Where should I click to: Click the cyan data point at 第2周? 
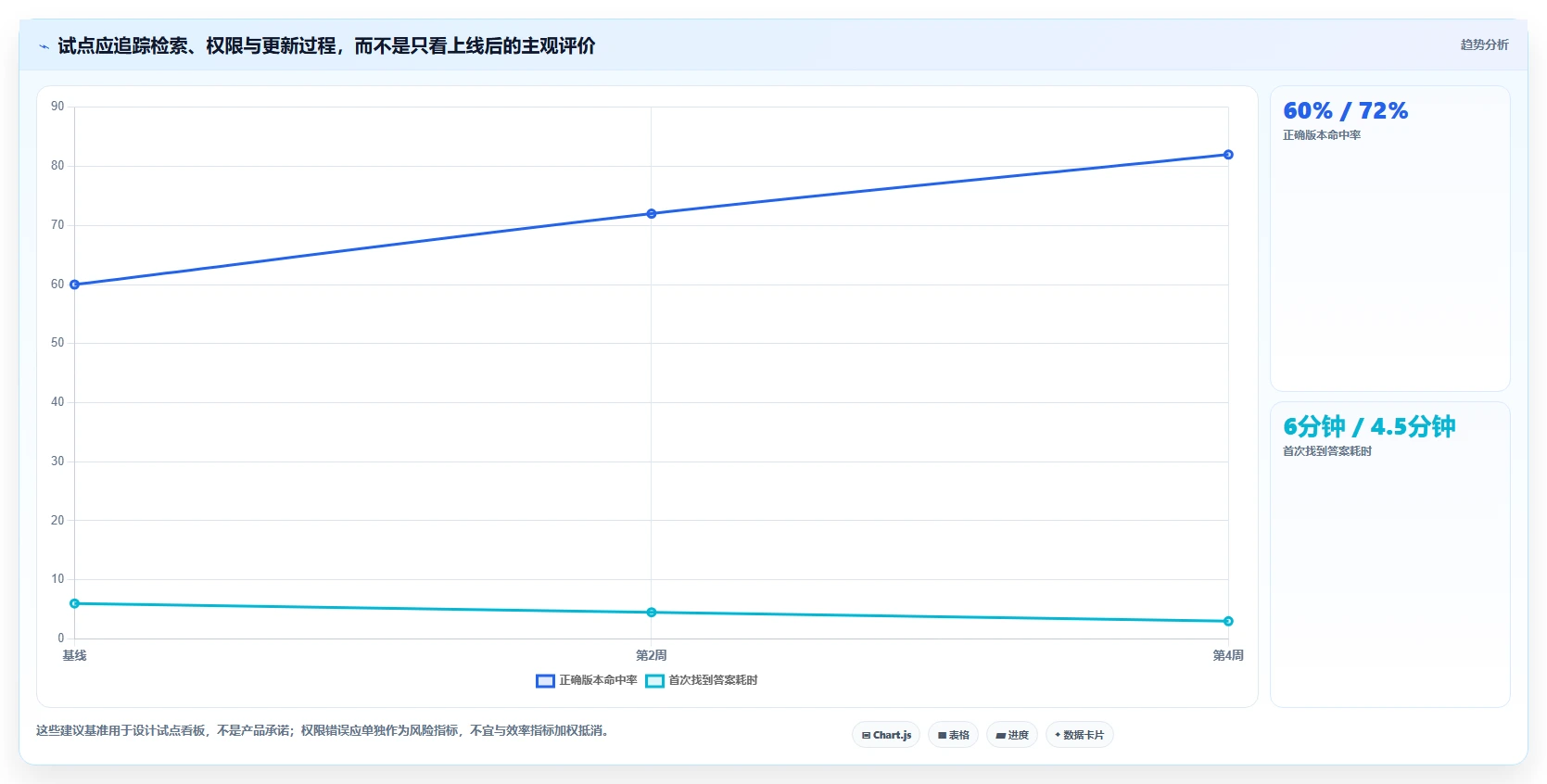click(x=652, y=613)
